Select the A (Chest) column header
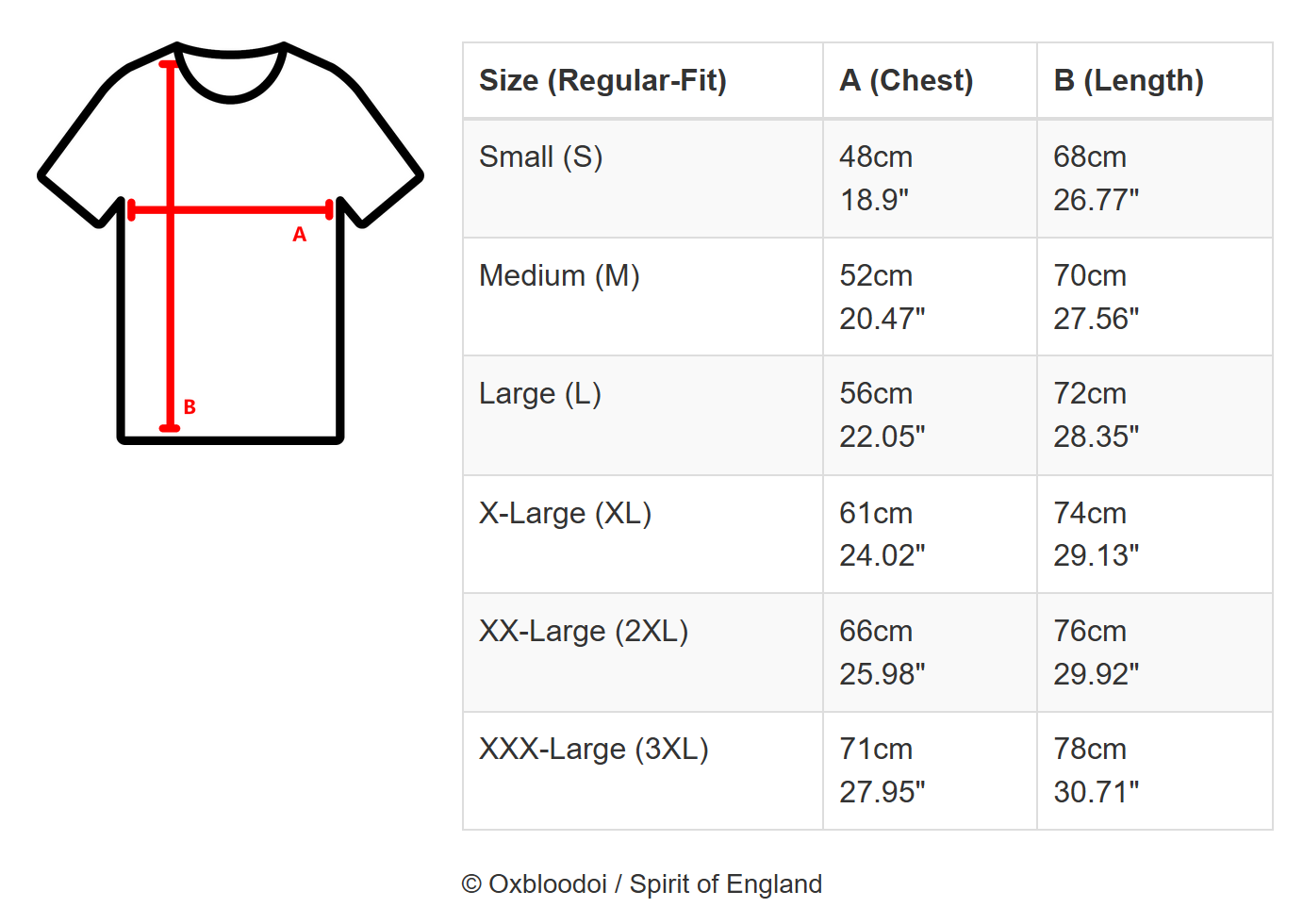Viewport: 1303px width, 924px height. (x=905, y=81)
